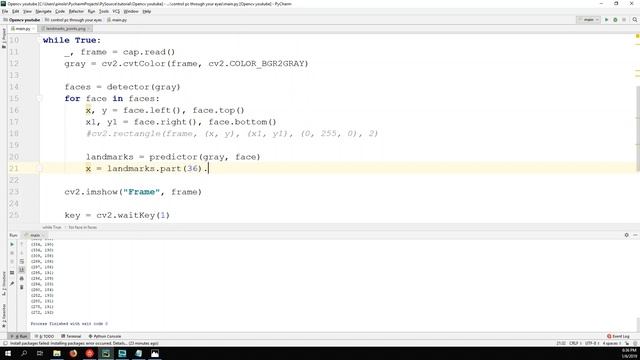Click the editor vertical scrollbar
Screen dimensions: 640x360
638,129
